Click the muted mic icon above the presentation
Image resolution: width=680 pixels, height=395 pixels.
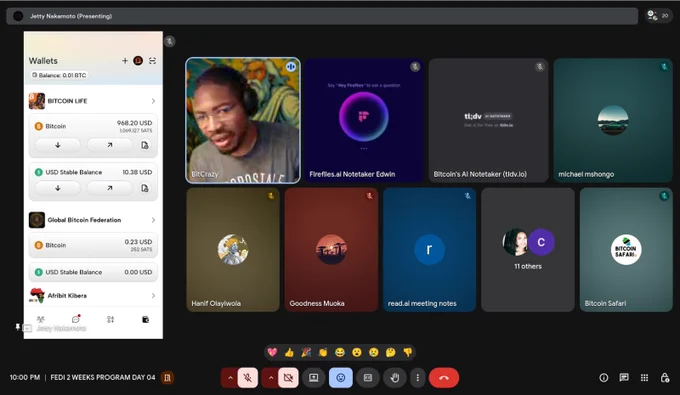click(170, 41)
